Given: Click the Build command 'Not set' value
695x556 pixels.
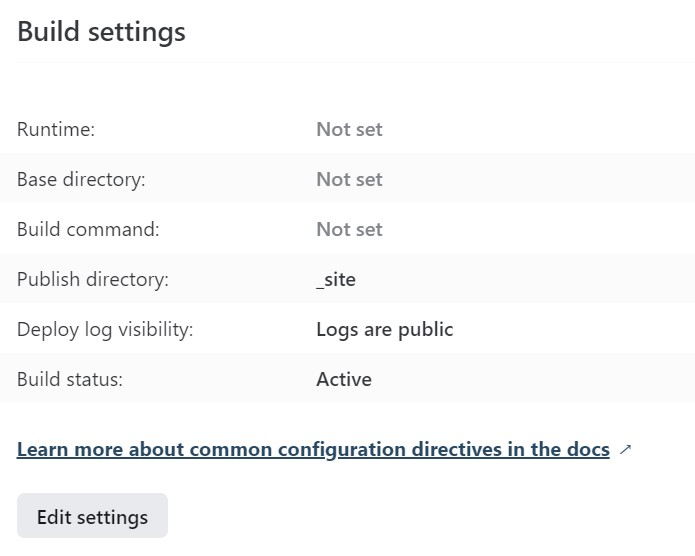Looking at the screenshot, I should click(349, 230).
